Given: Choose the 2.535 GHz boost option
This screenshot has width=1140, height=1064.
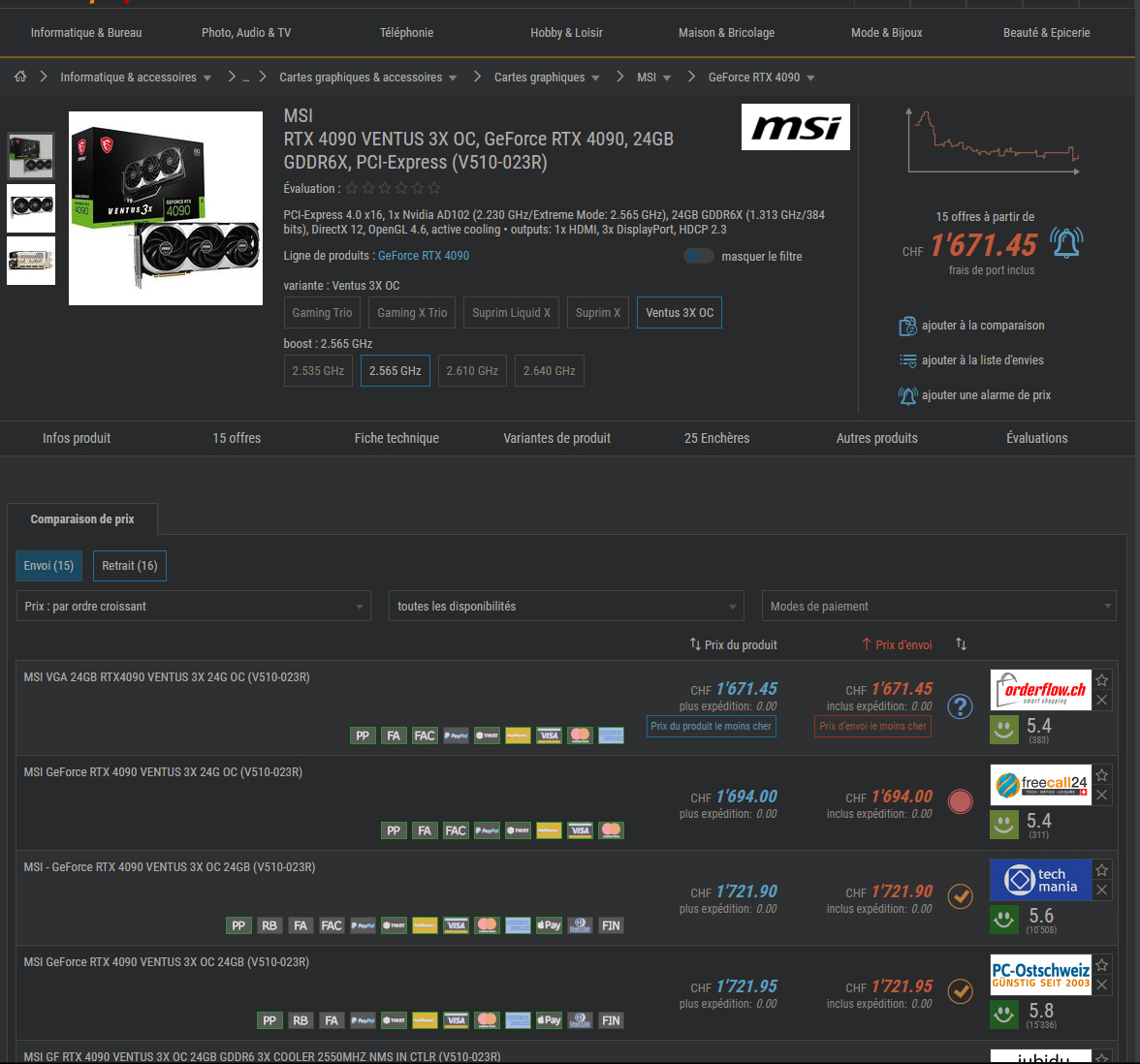Looking at the screenshot, I should pyautogui.click(x=318, y=370).
